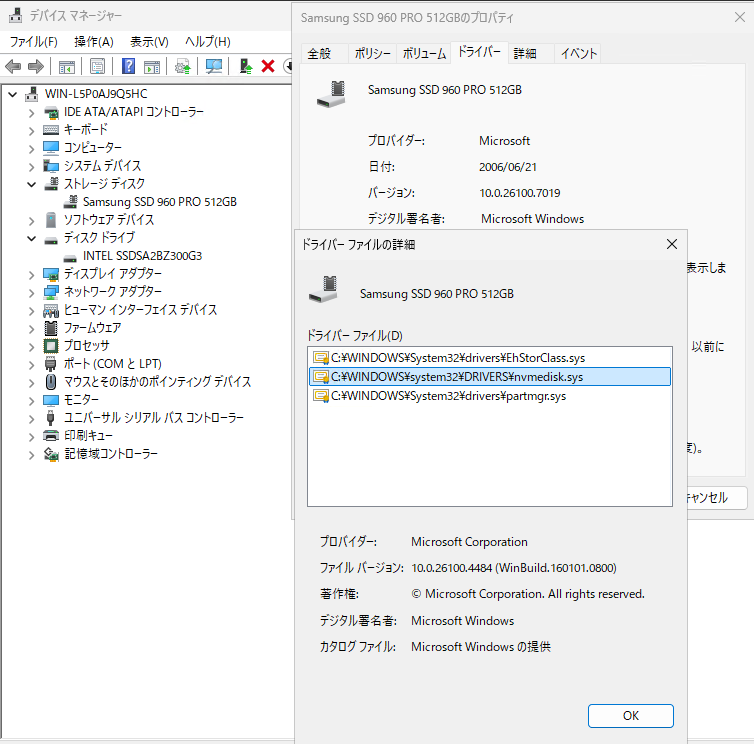Viewport: 754px width, 744px height.
Task: Collapse the ストレージ ディスク category
Action: (33, 184)
